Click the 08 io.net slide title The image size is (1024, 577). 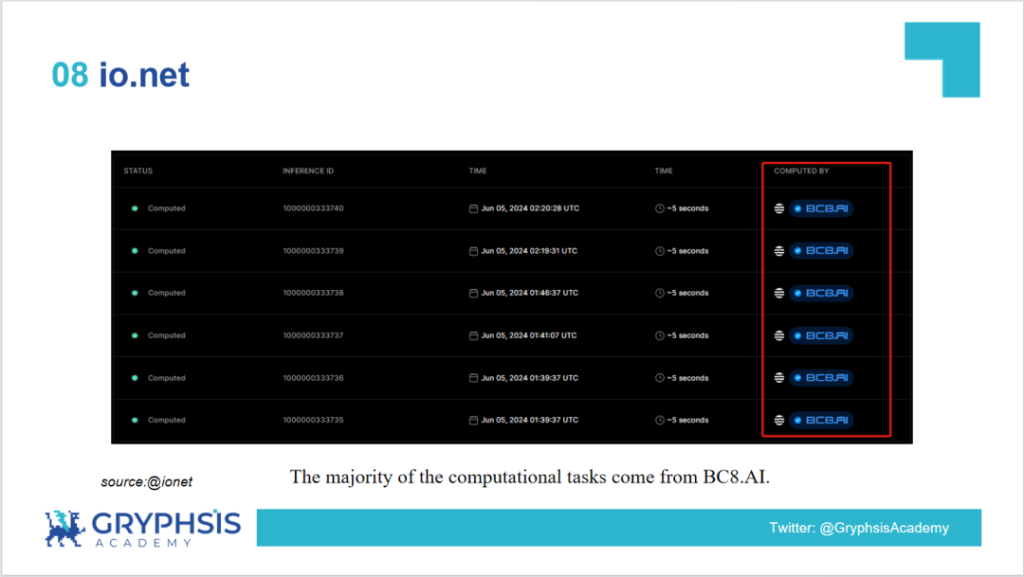120,74
